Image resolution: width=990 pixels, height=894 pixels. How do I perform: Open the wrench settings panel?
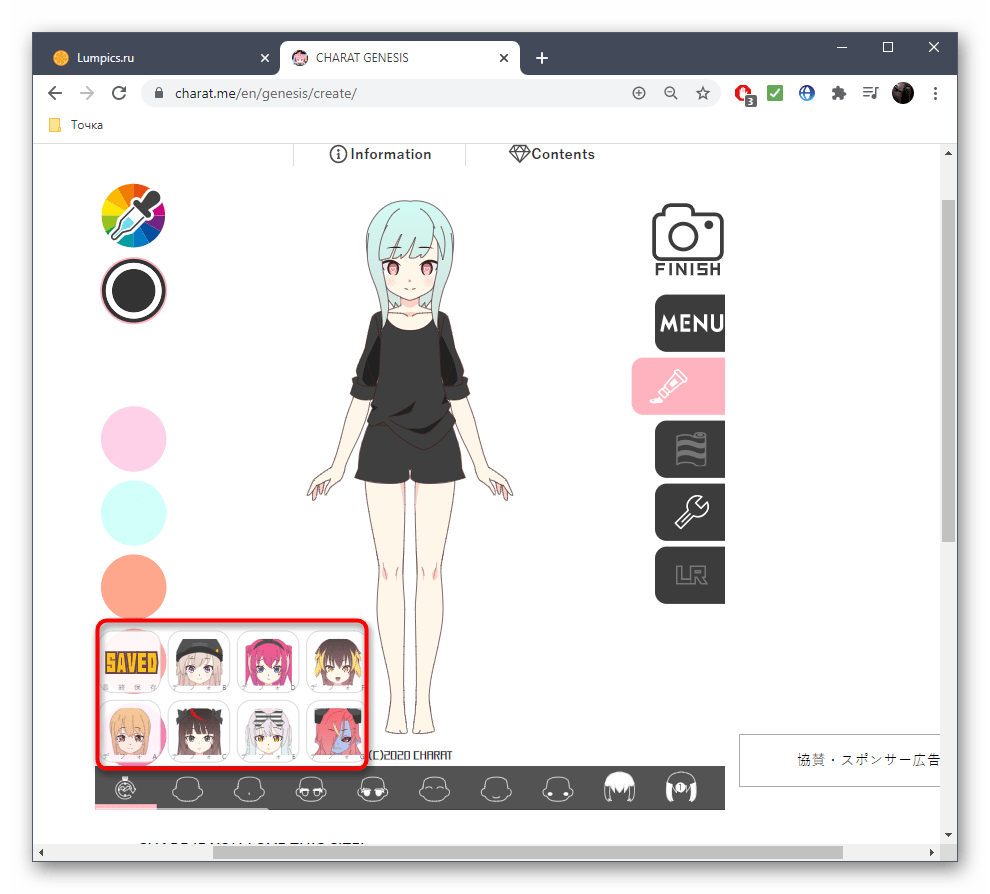coord(689,512)
